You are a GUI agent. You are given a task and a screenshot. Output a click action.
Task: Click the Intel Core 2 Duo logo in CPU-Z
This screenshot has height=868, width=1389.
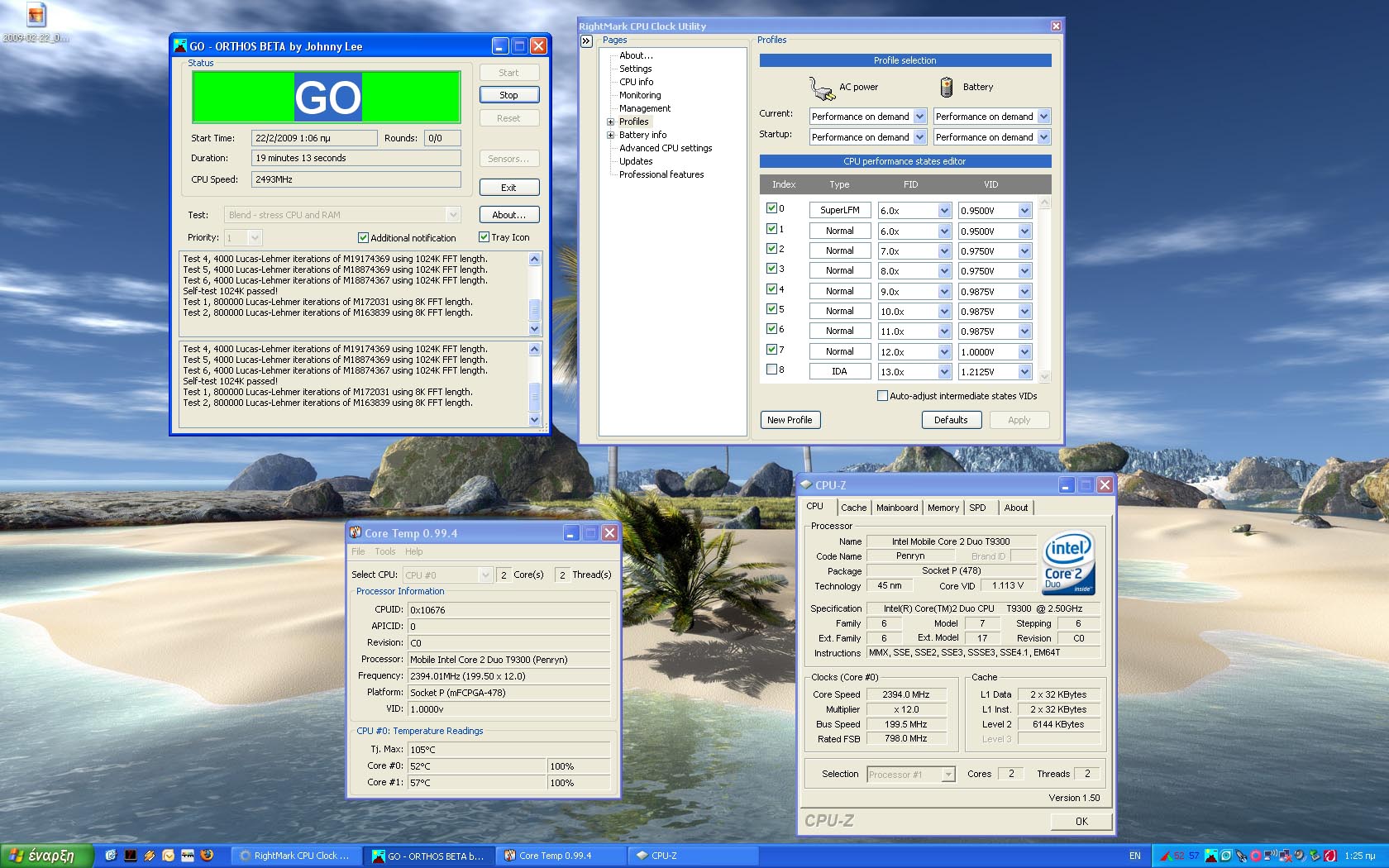click(1068, 565)
